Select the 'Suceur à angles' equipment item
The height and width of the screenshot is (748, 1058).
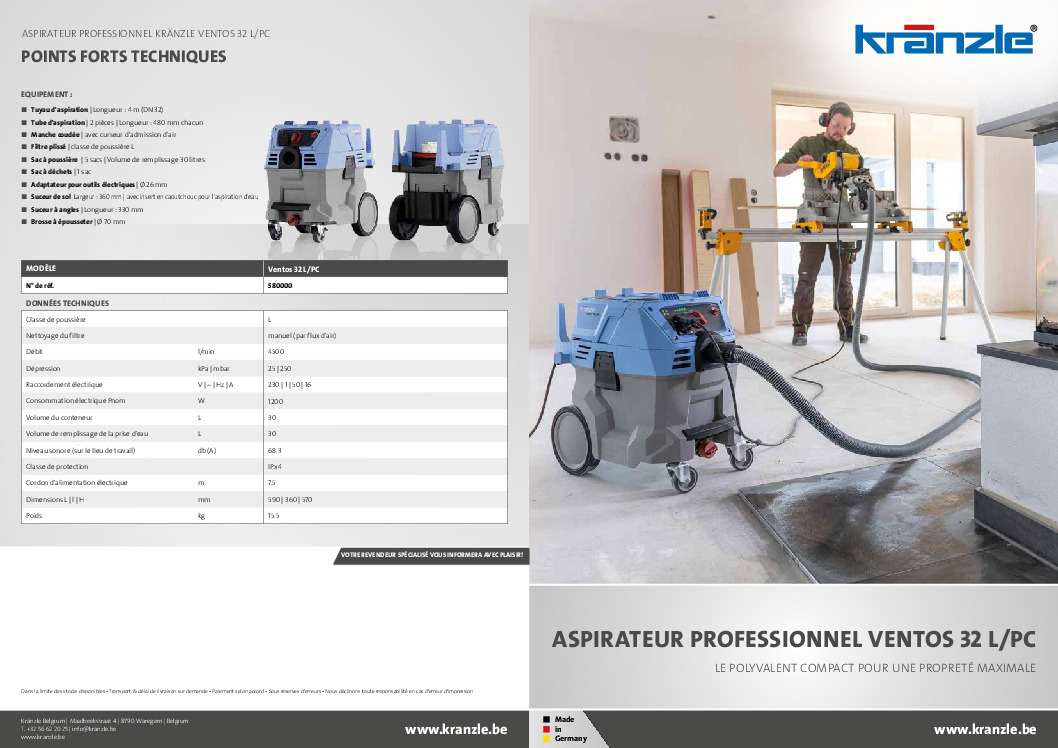tap(82, 210)
